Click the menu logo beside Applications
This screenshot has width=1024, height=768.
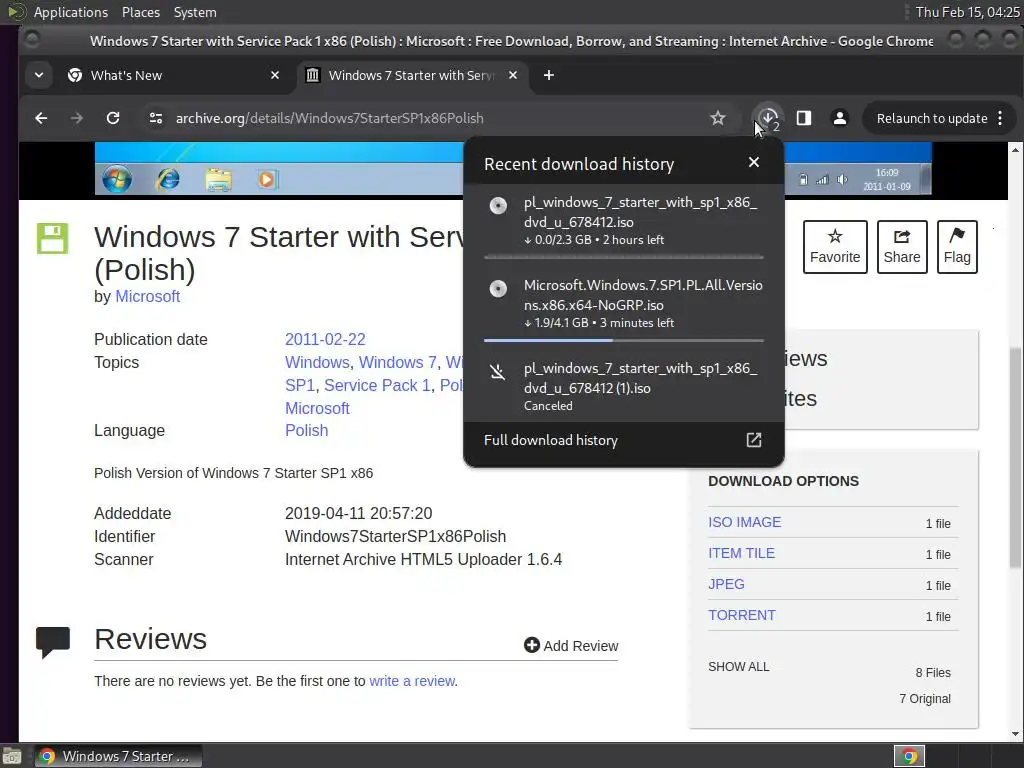(16, 12)
